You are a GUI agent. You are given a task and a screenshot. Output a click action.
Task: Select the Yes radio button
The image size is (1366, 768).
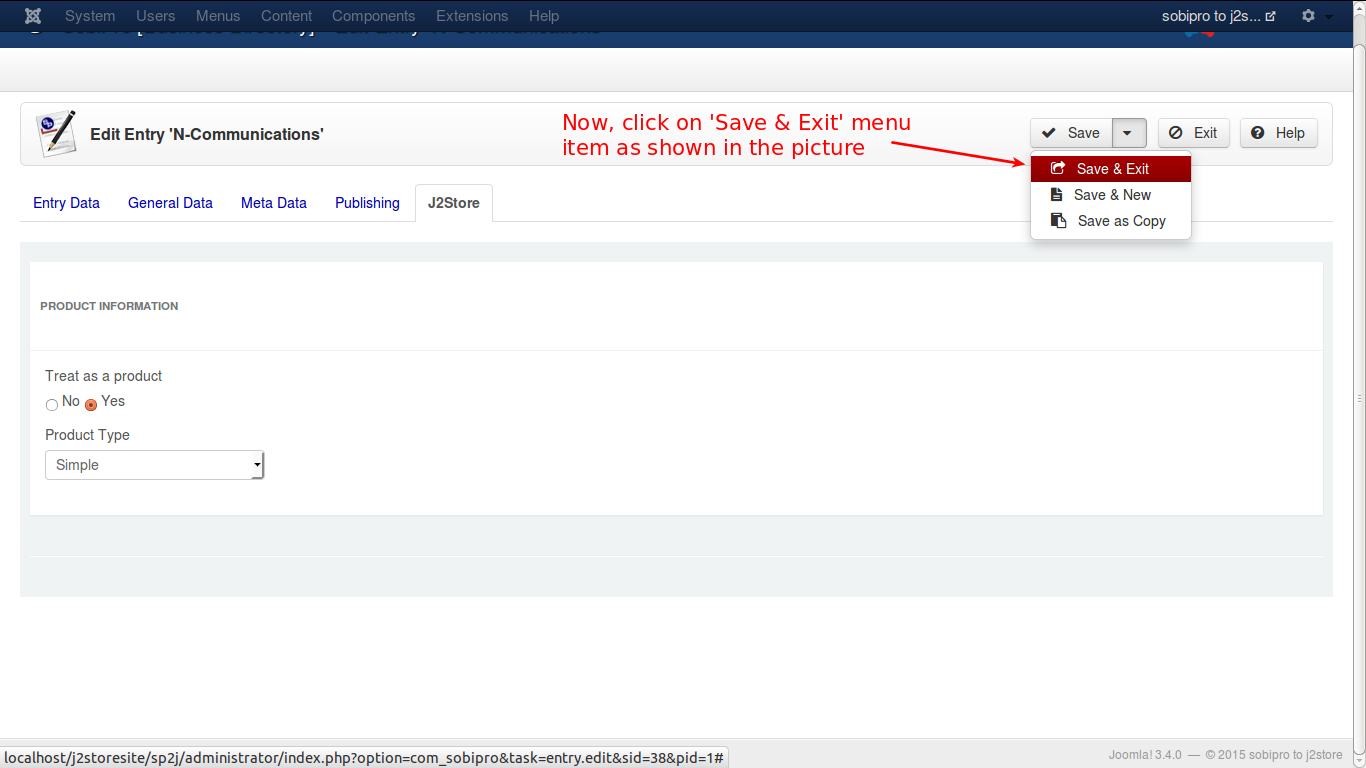(91, 404)
